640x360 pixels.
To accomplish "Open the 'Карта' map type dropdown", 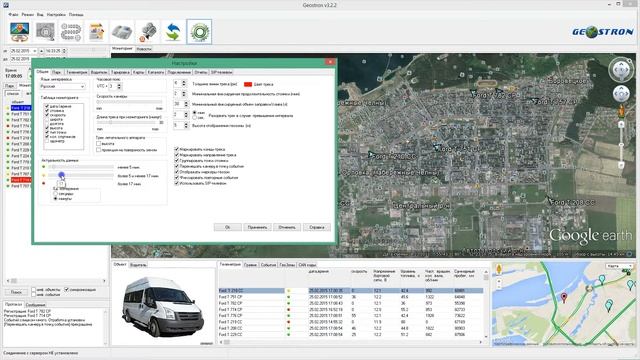I will click(x=619, y=266).
